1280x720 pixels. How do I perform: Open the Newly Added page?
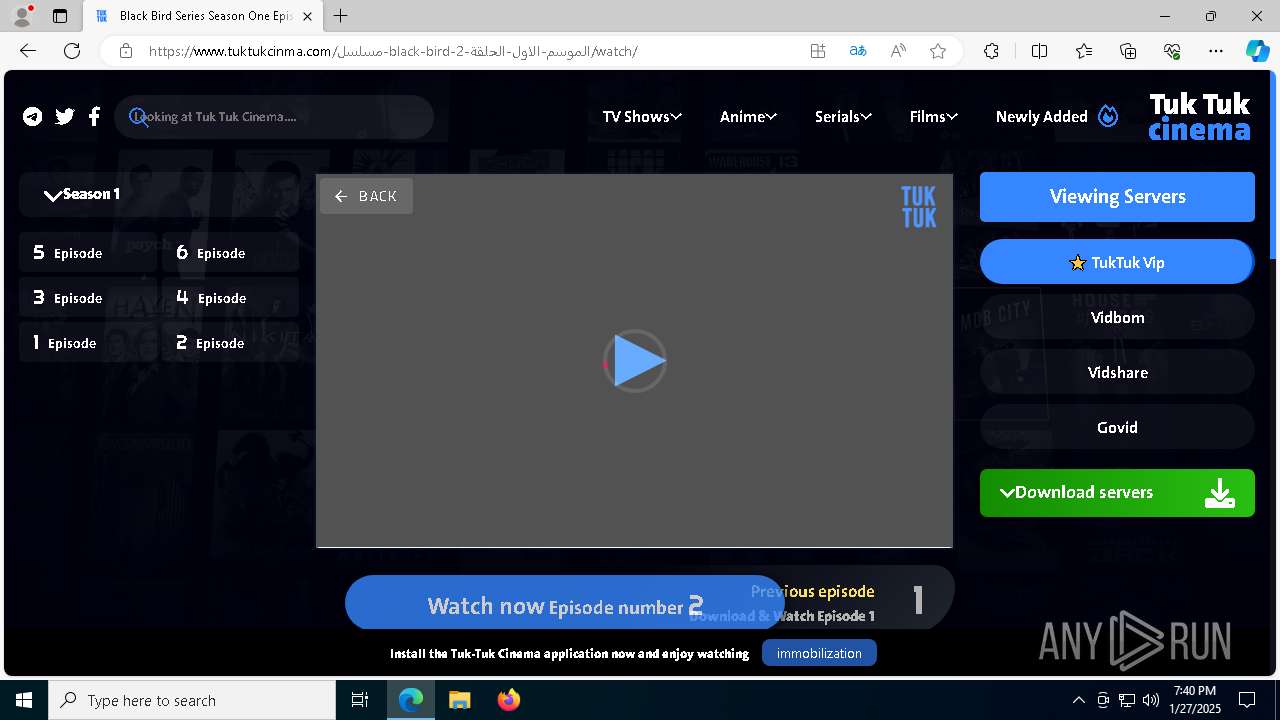click(x=1057, y=117)
